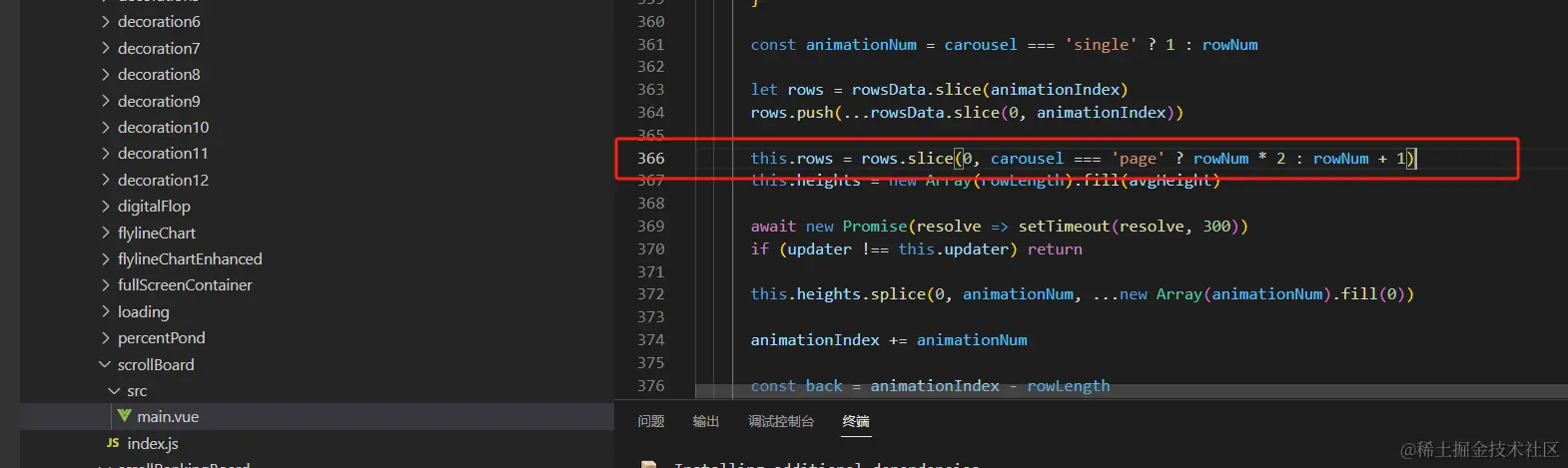
Task: Click the Vue file icon beside main.vue
Action: (124, 416)
